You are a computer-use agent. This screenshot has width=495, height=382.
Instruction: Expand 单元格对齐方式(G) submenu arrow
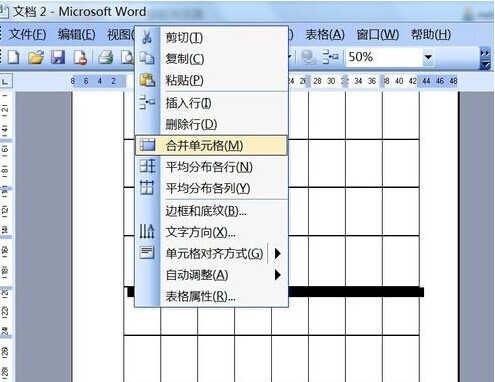click(x=277, y=254)
